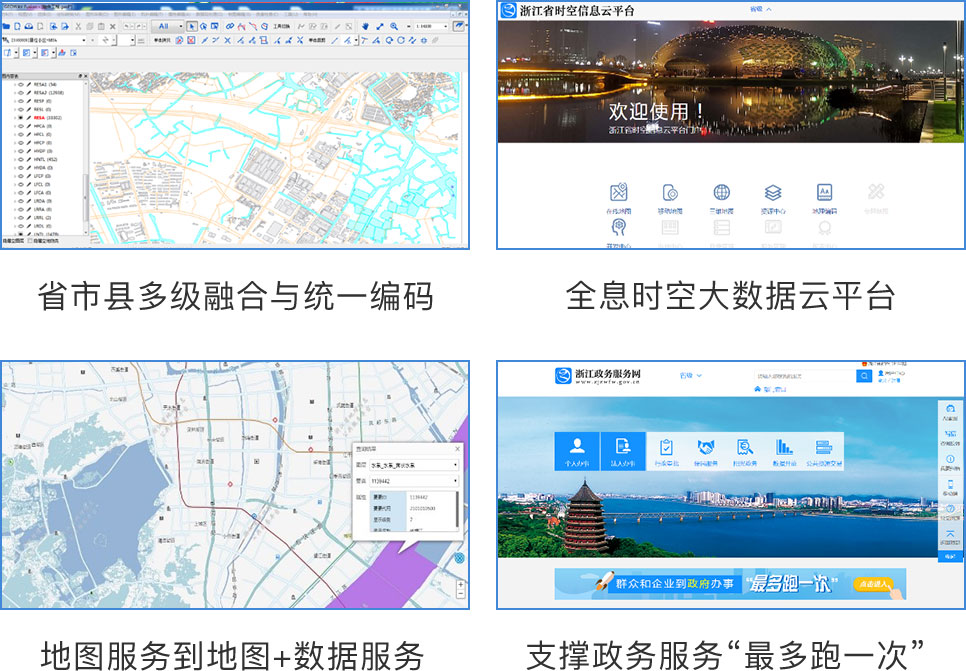
Task: Toggle eye visibility for RESP layer
Action: point(21,101)
